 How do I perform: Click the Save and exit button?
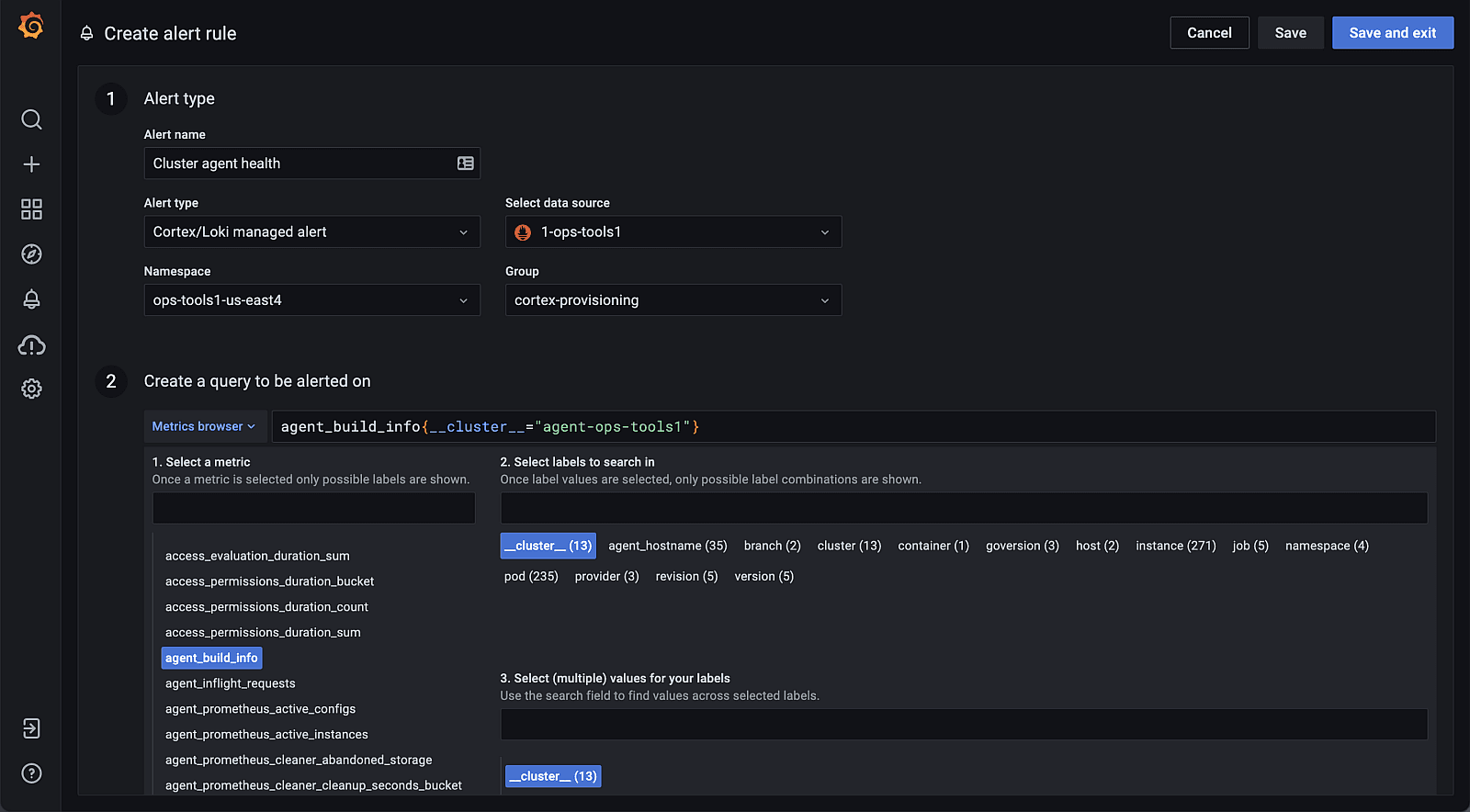point(1392,33)
